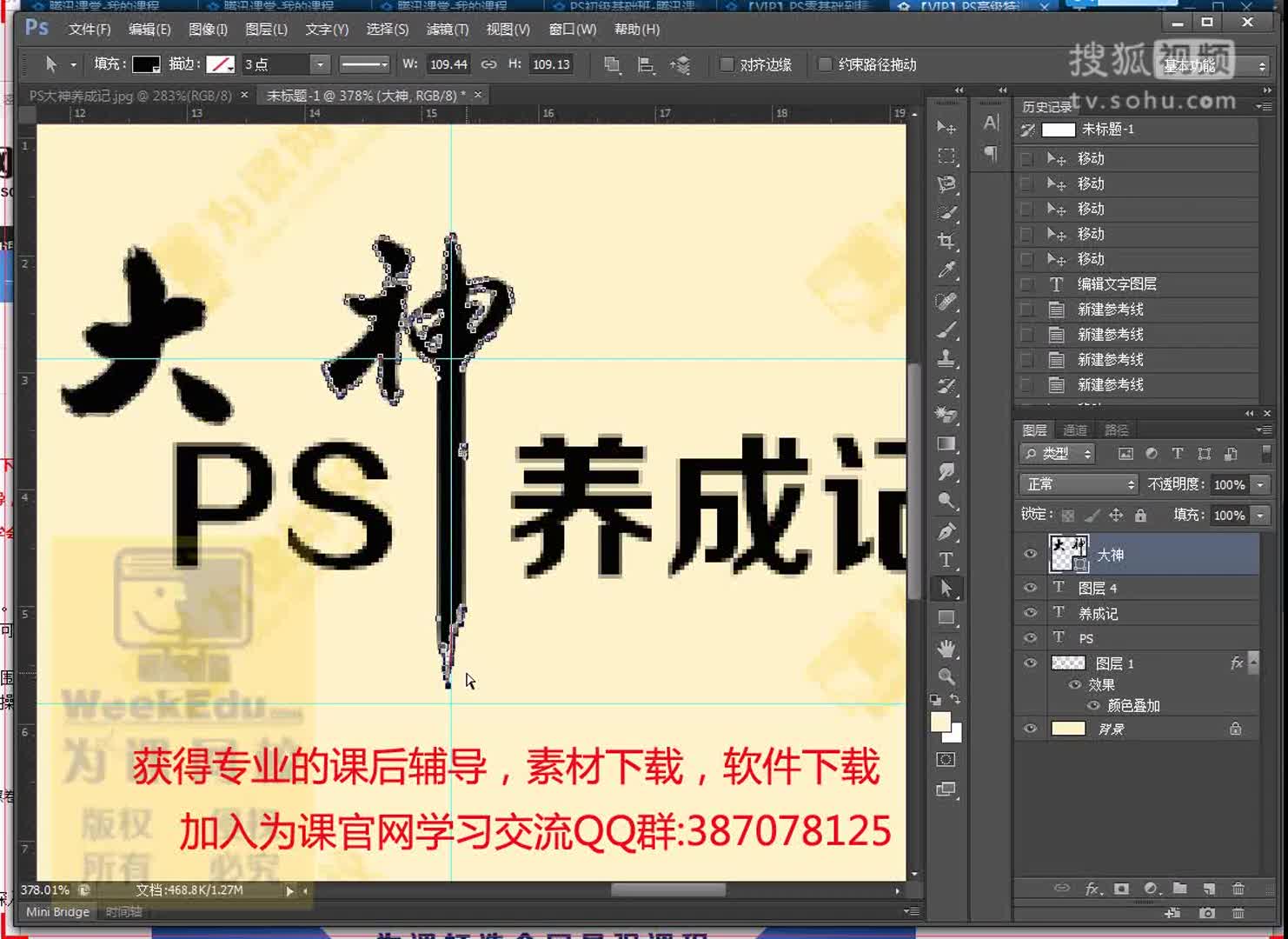Select the Rectangle shape tool
The image size is (1288, 939).
click(946, 618)
